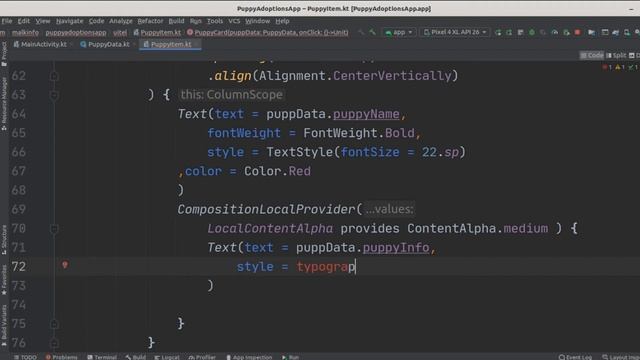Click Attach Debugger to Android Process icon
640x360 pixels.
pyautogui.click(x=566, y=32)
